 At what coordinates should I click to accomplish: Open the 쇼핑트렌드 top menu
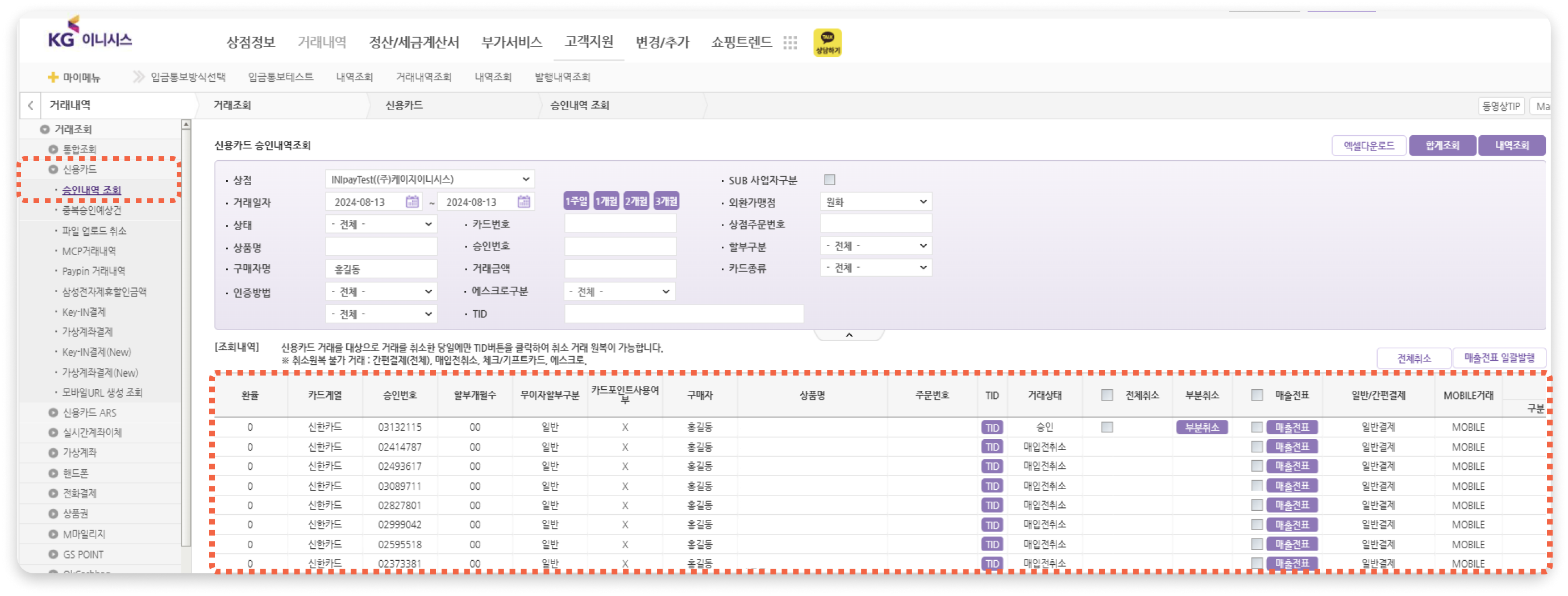[x=742, y=42]
